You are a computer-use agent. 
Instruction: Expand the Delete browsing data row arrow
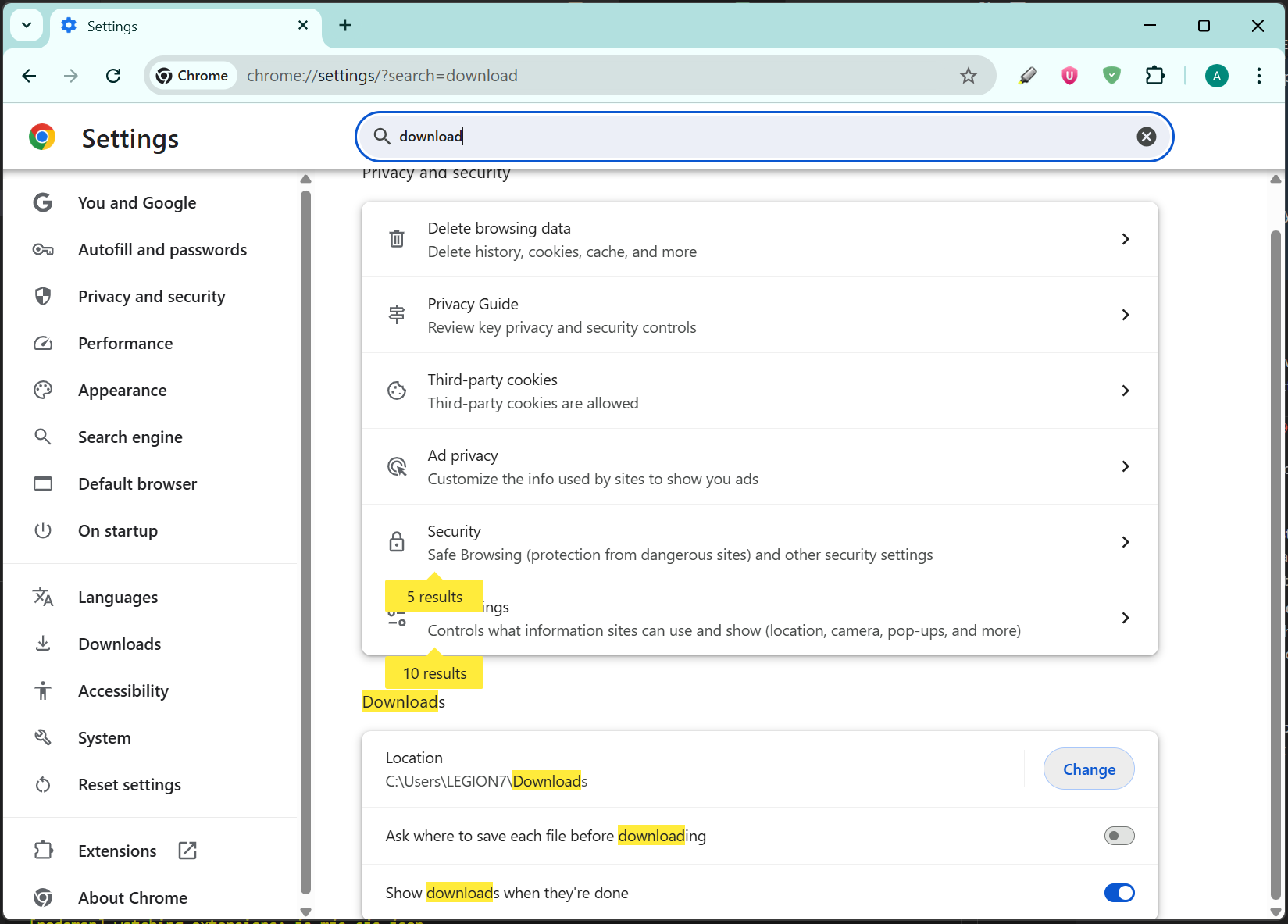point(1125,239)
